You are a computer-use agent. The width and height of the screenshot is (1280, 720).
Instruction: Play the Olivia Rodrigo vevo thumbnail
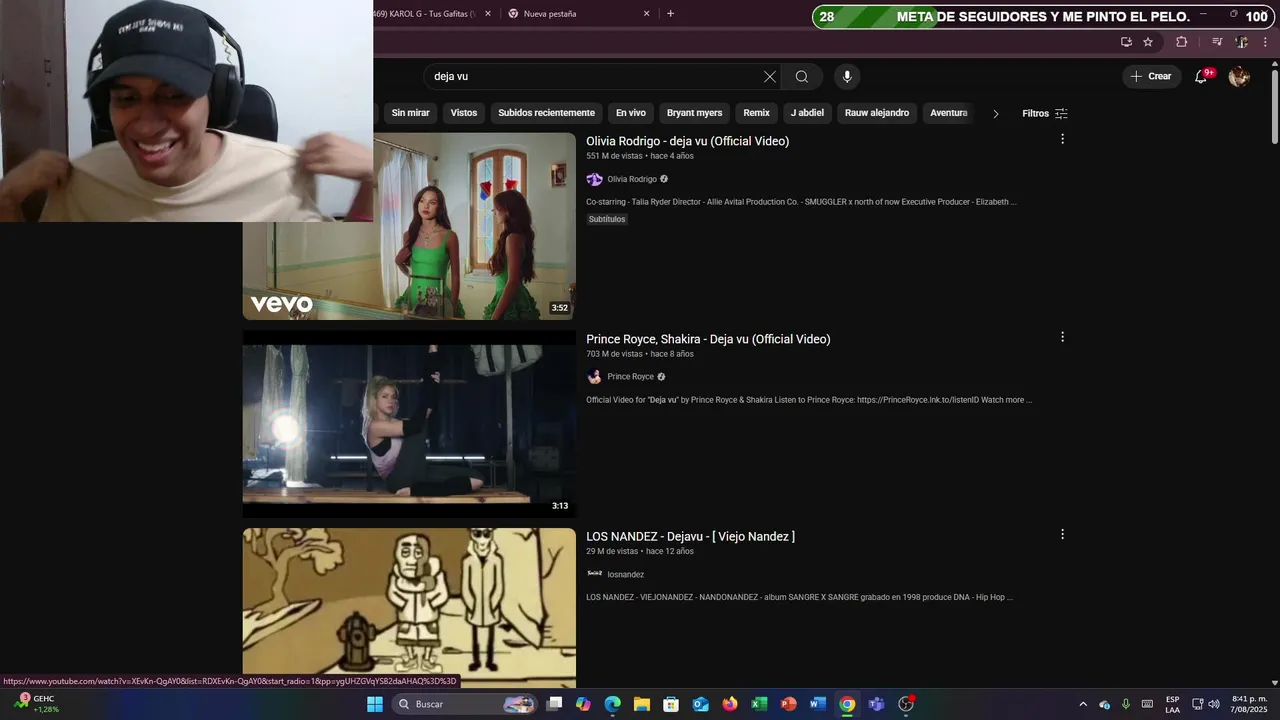coord(409,227)
